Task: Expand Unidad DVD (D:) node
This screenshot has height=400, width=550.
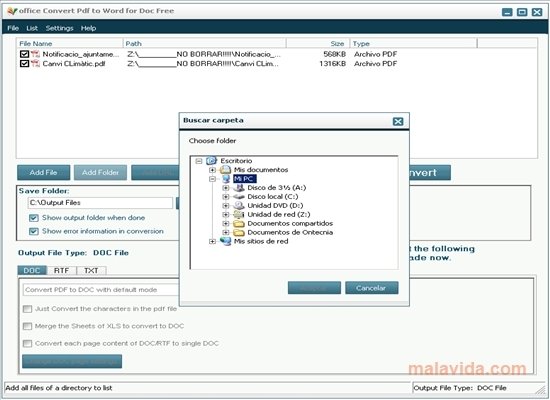Action: [226, 206]
